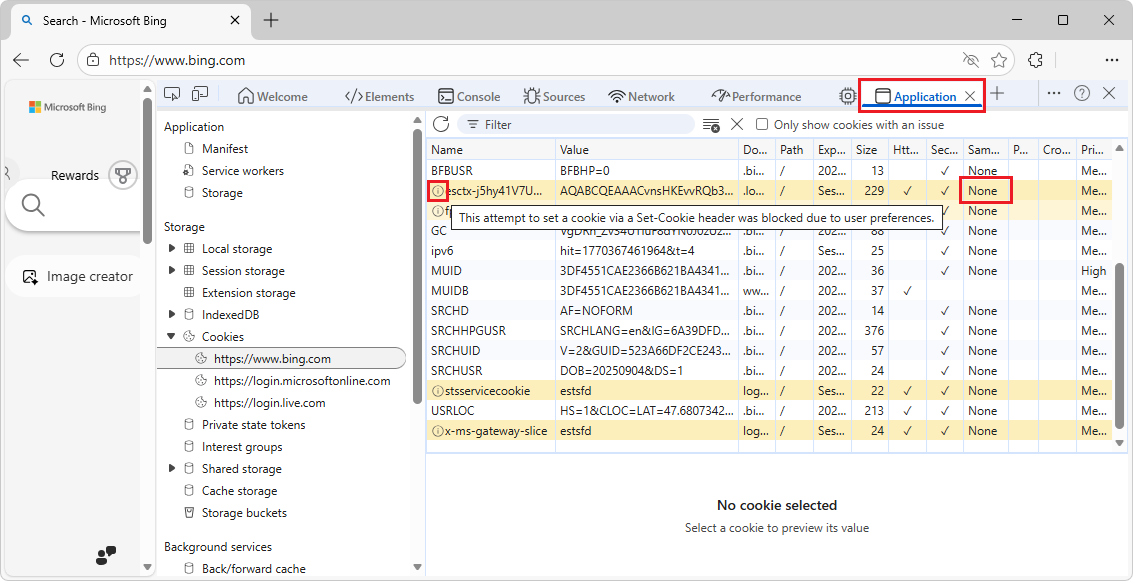This screenshot has width=1133, height=581.
Task: Open the Network panel
Action: [x=641, y=95]
